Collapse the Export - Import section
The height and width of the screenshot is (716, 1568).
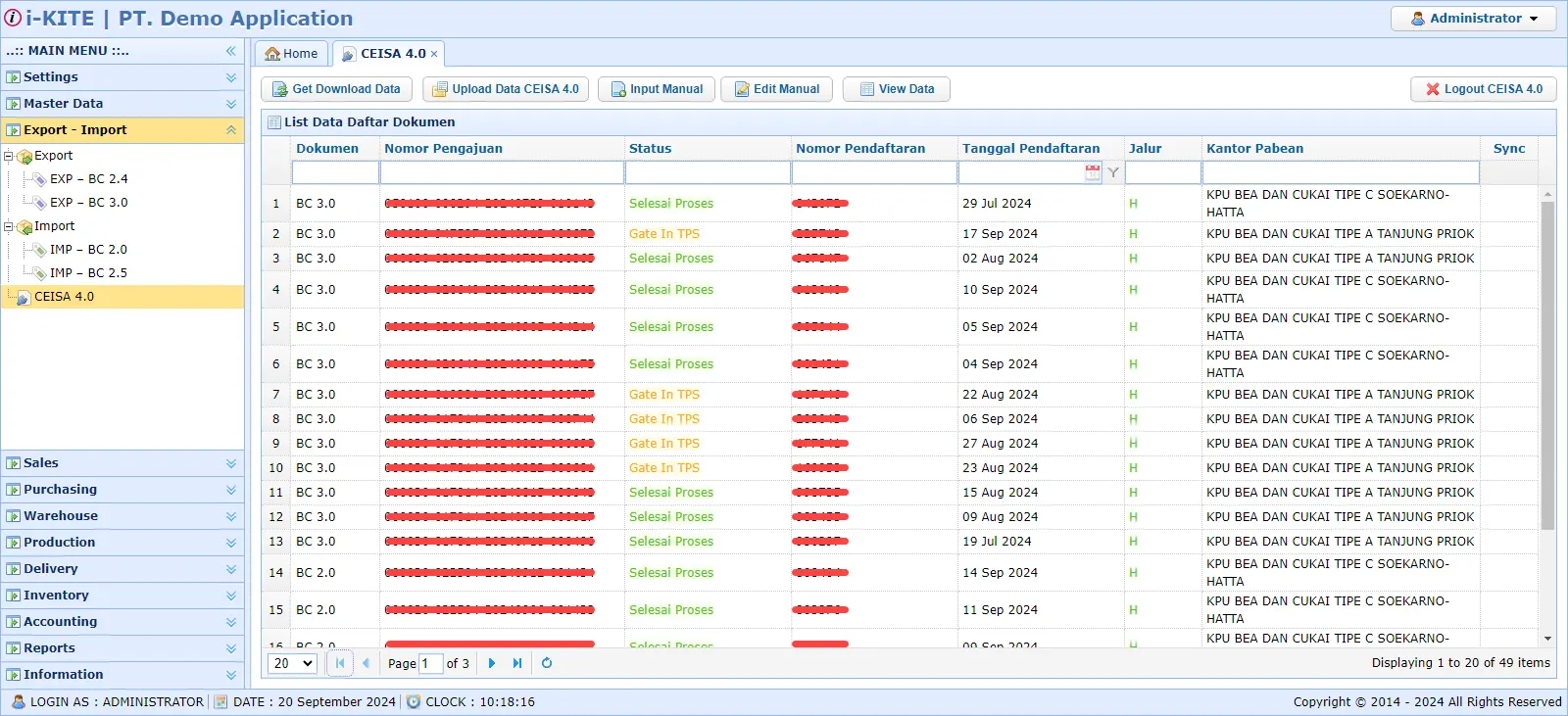[122, 130]
